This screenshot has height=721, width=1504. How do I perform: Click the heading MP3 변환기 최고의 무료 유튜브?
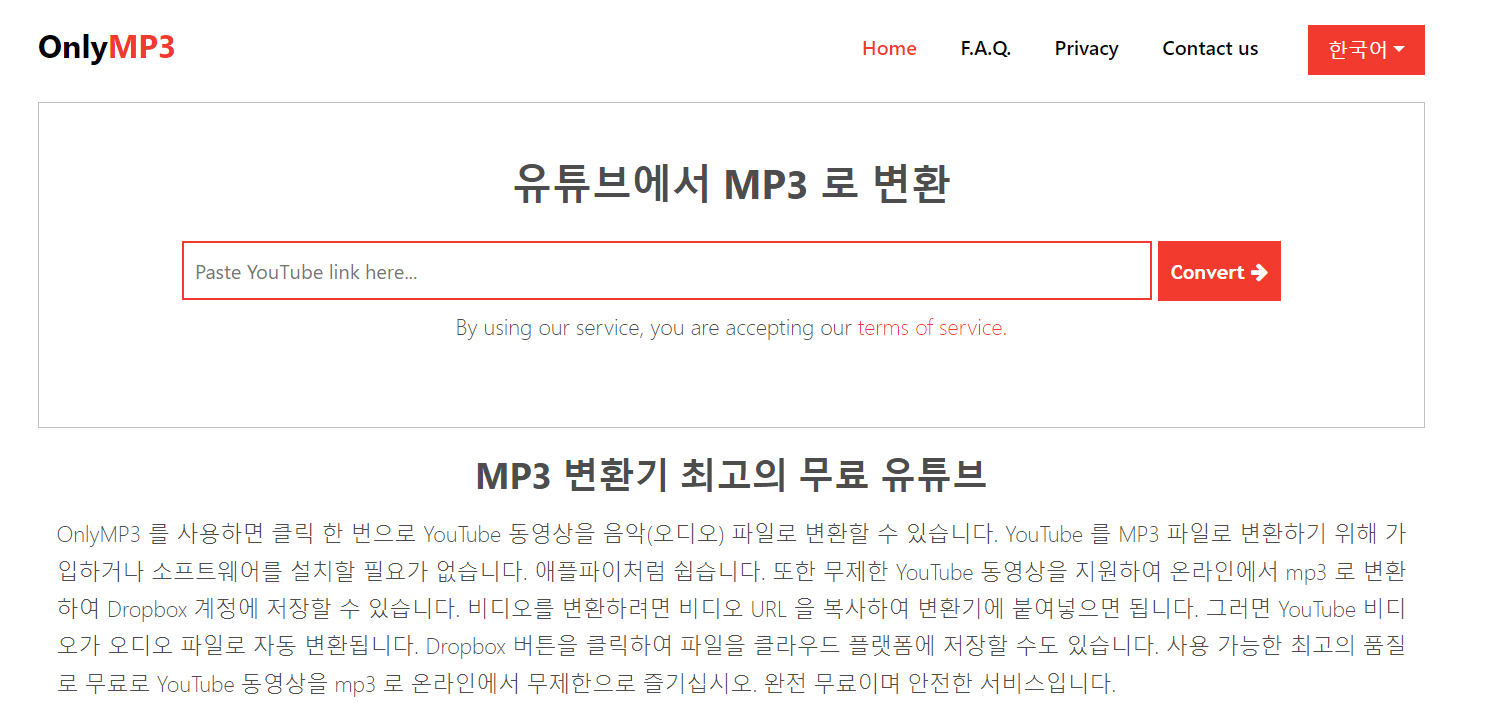pyautogui.click(x=731, y=475)
